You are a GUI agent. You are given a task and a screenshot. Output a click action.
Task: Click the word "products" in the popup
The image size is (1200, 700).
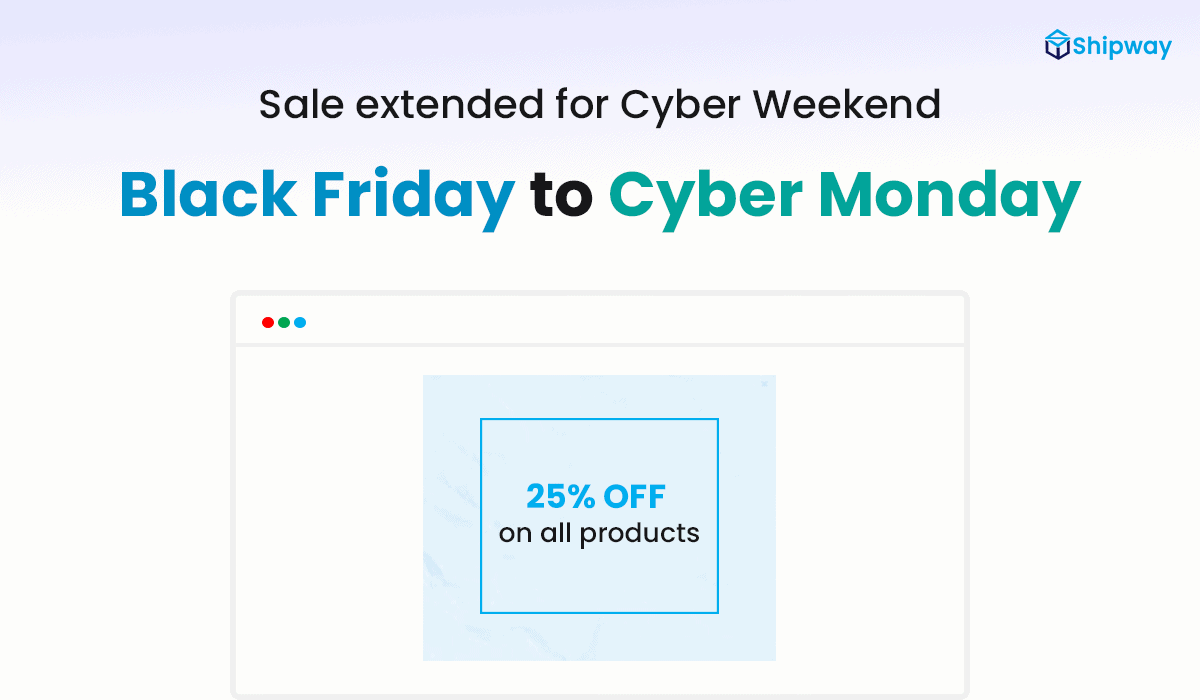pos(640,534)
